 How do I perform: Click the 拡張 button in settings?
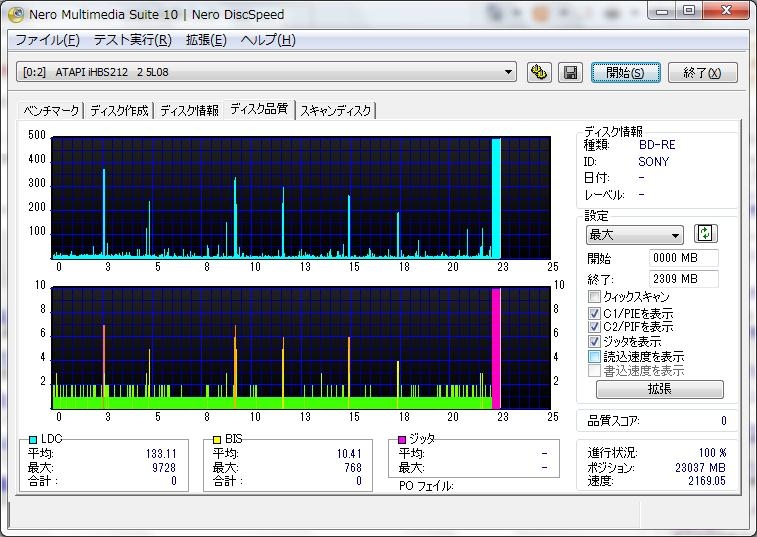tap(660, 389)
